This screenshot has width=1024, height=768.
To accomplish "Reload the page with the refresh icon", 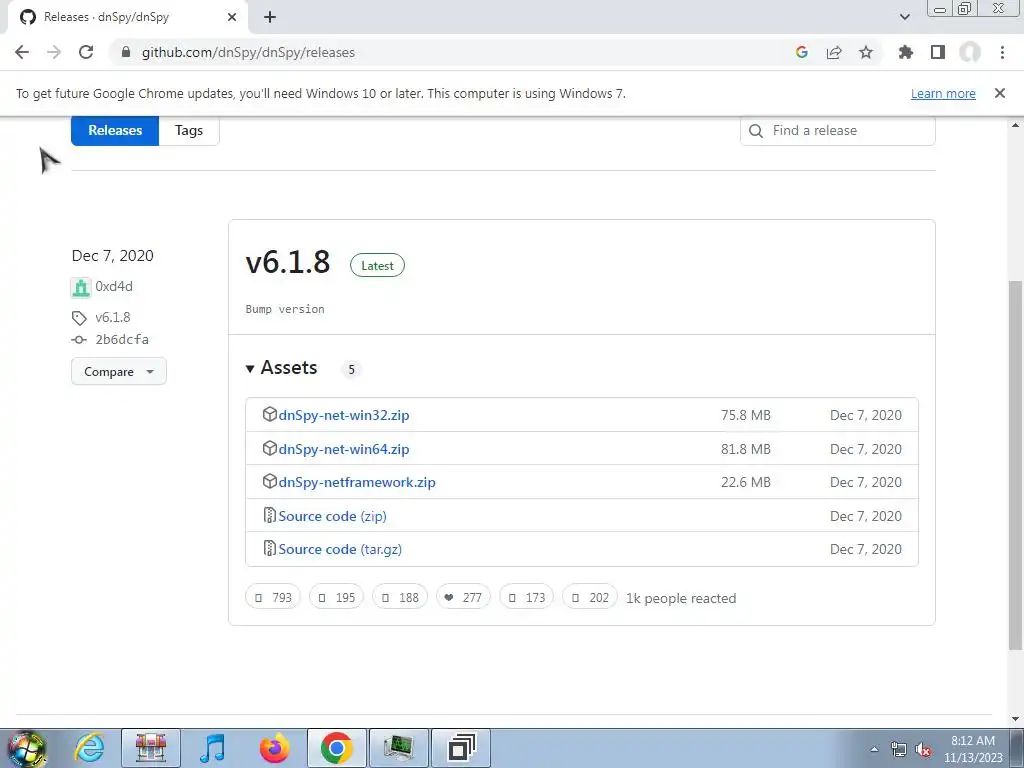I will coord(86,52).
